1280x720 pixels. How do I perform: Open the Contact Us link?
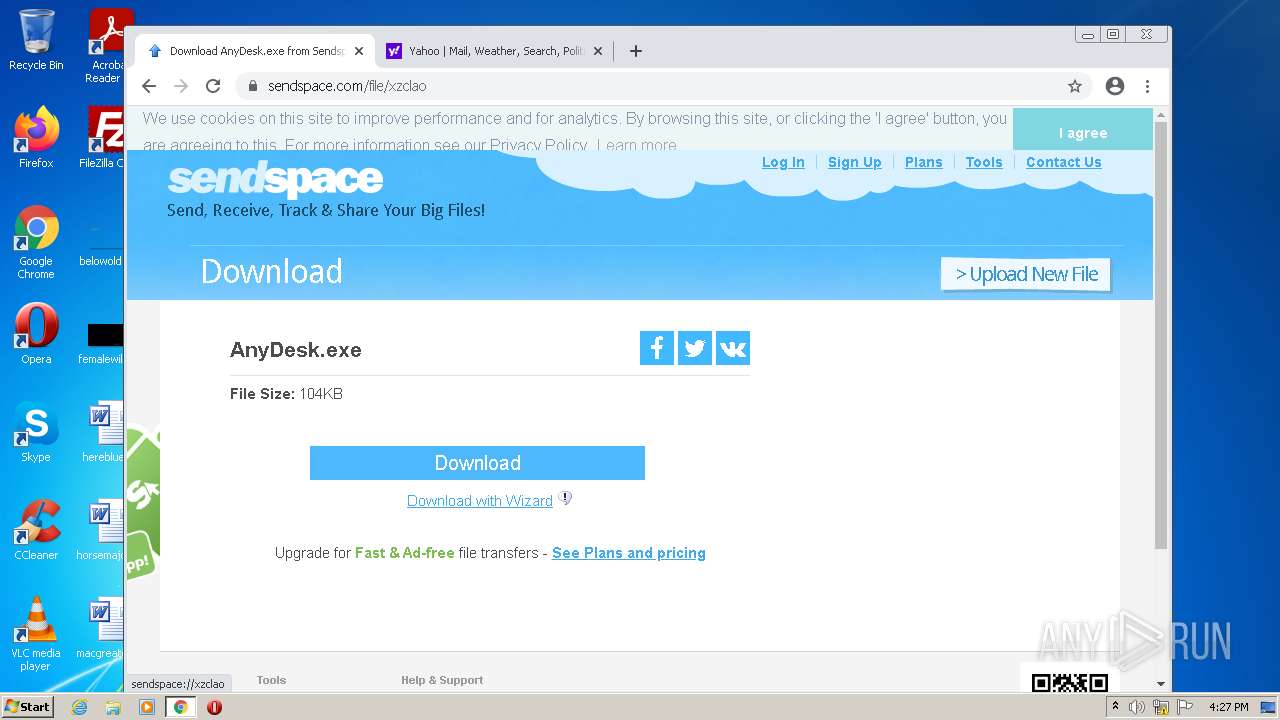[x=1064, y=162]
